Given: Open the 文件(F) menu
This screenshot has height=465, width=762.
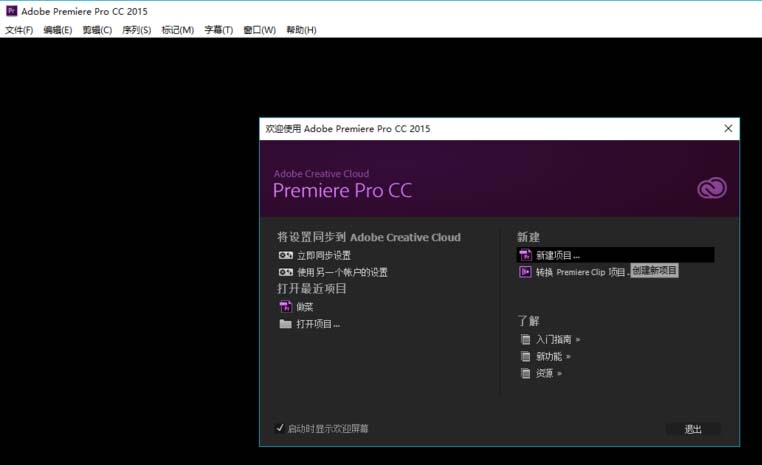Looking at the screenshot, I should tap(19, 30).
